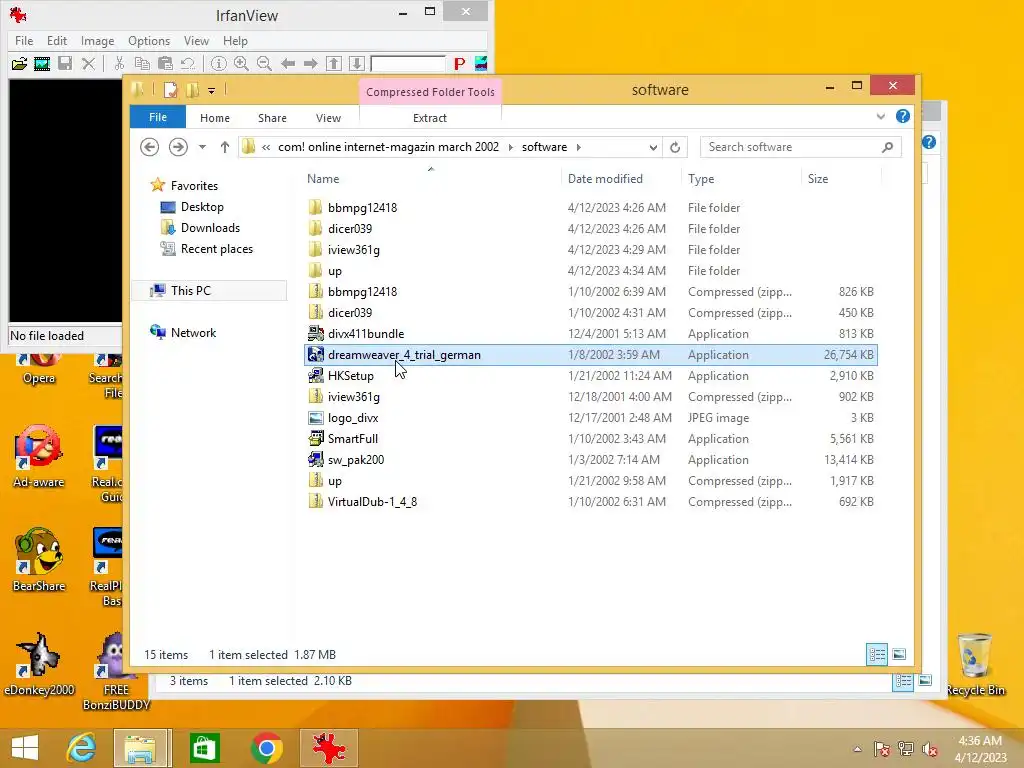Expand the address bar history dropdown
Image resolution: width=1024 pixels, height=768 pixels.
(653, 148)
